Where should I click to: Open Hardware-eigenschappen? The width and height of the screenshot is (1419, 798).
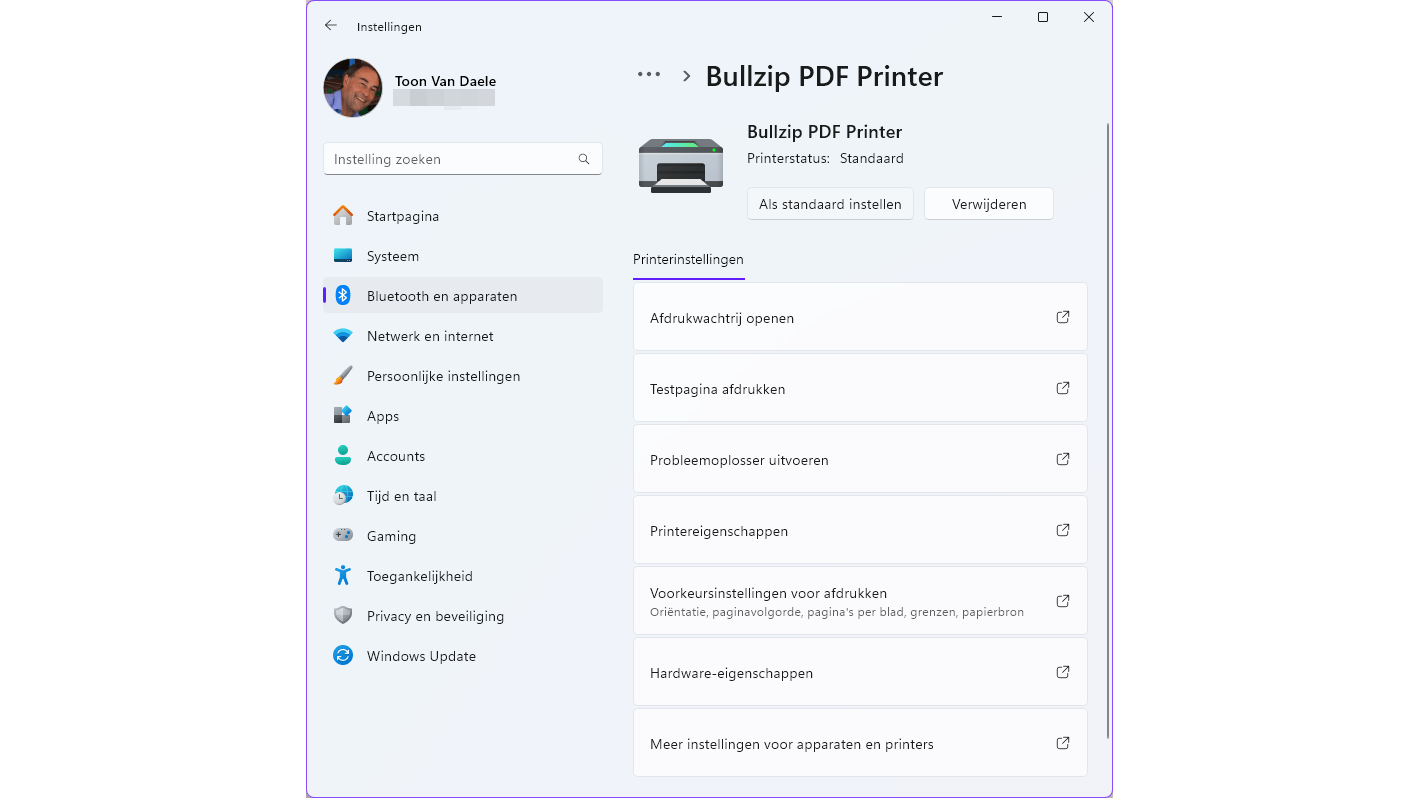point(860,672)
